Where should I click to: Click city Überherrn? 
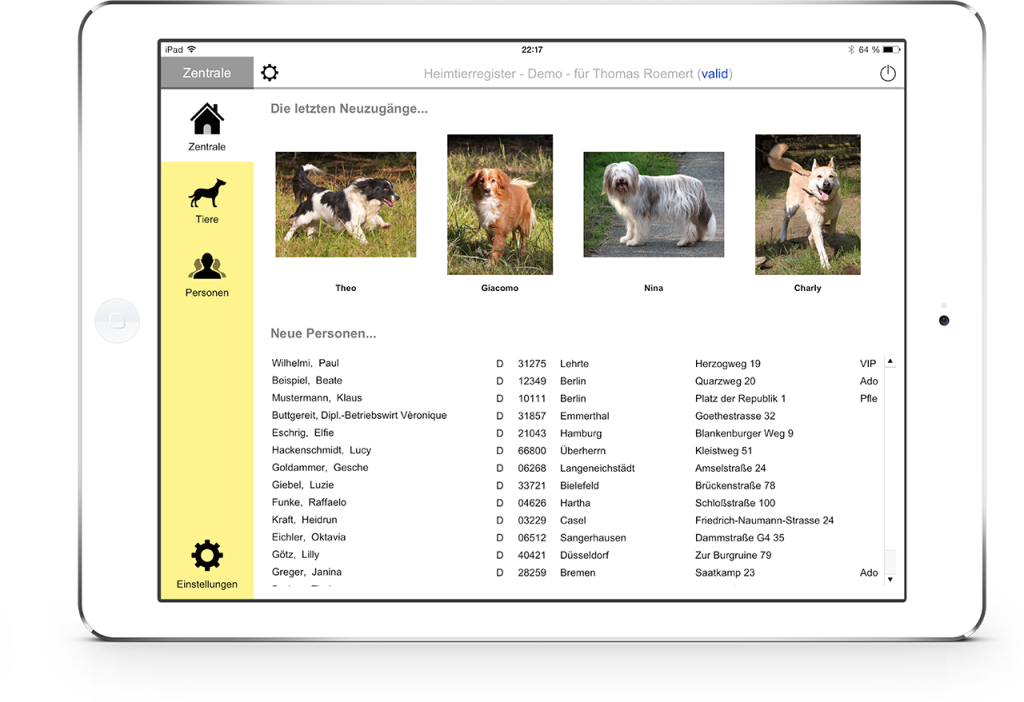[x=583, y=451]
